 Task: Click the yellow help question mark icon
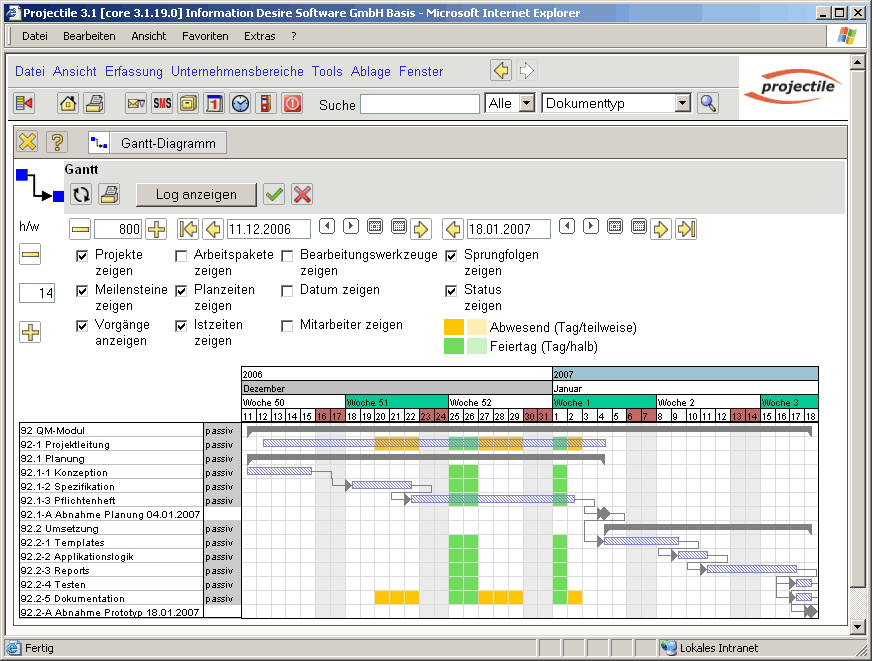coord(57,143)
